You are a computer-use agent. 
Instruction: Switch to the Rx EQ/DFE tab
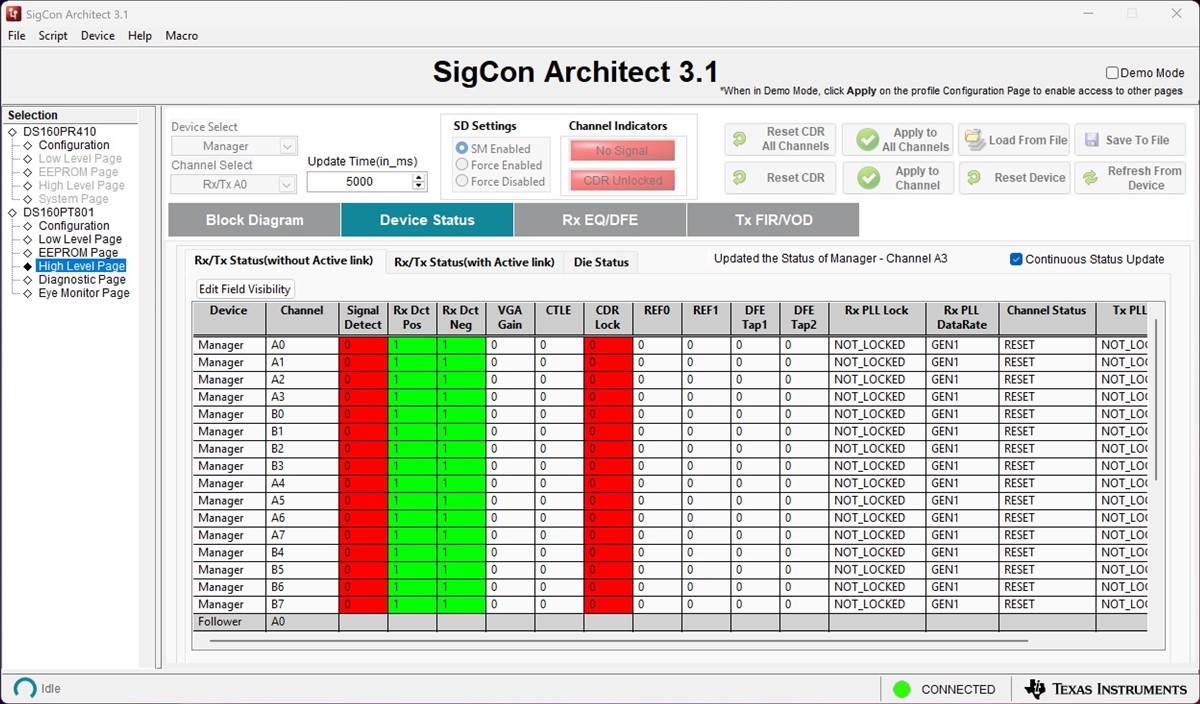pos(600,220)
